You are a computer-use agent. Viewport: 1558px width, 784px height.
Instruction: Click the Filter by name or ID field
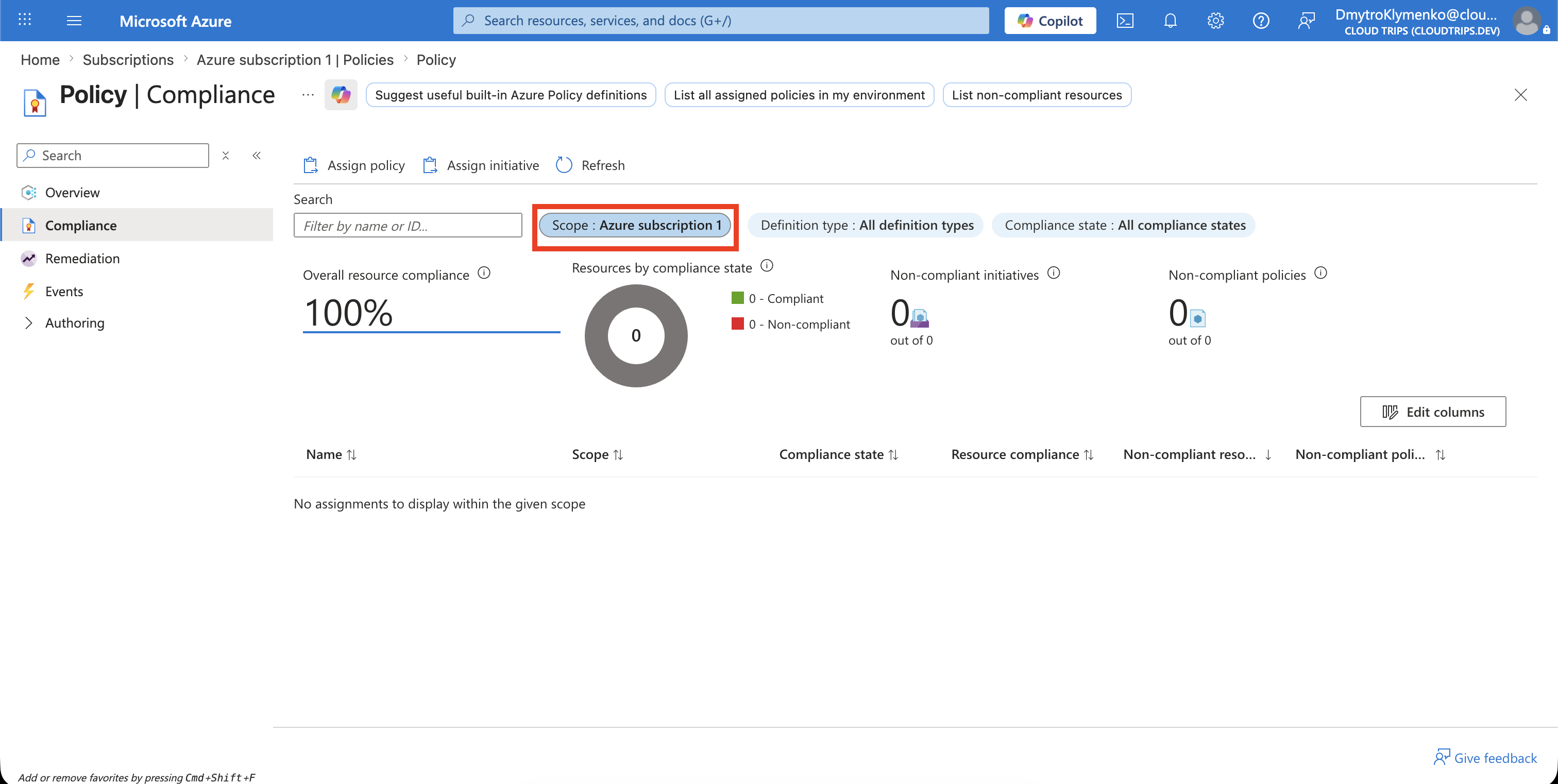(x=408, y=226)
